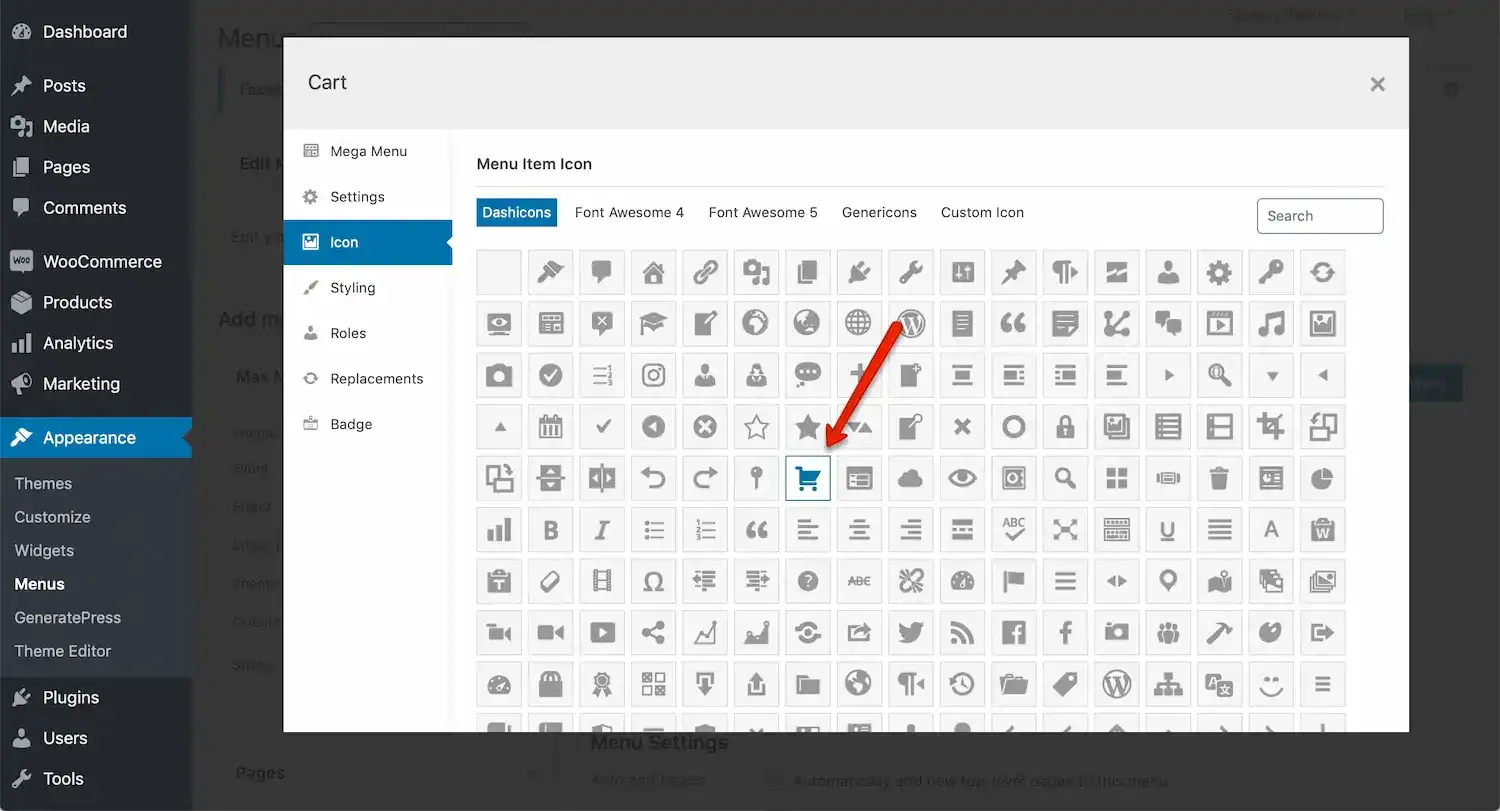Select the WordPress logo Dashicon

[x=910, y=323]
